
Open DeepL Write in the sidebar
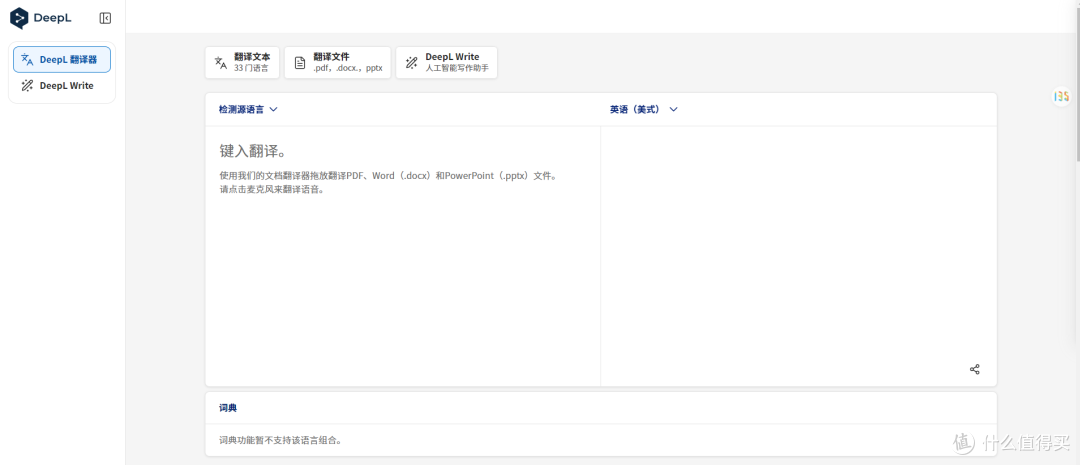62,86
